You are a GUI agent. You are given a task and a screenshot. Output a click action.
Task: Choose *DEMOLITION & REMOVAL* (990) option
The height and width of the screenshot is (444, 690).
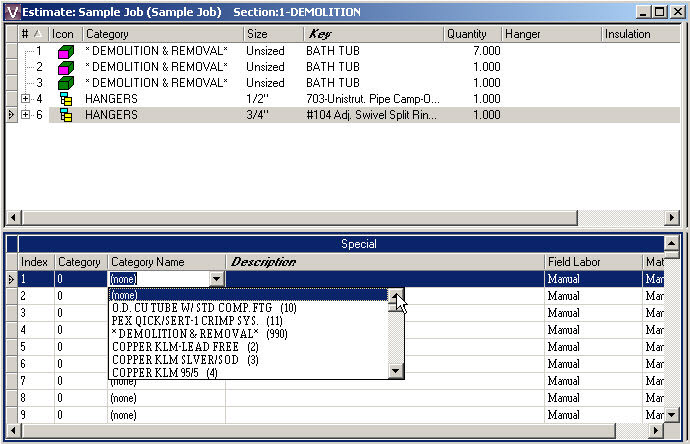(x=200, y=334)
